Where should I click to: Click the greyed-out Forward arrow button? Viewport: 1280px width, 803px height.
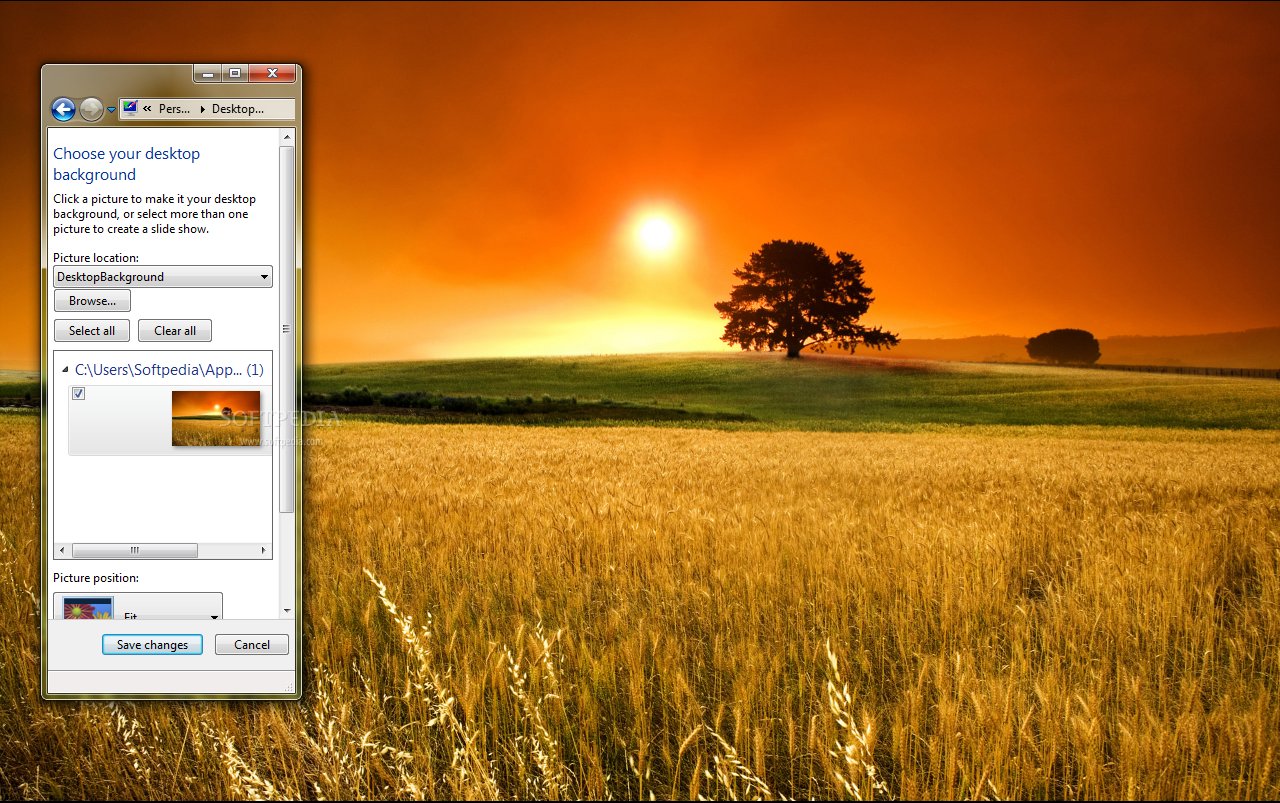91,109
